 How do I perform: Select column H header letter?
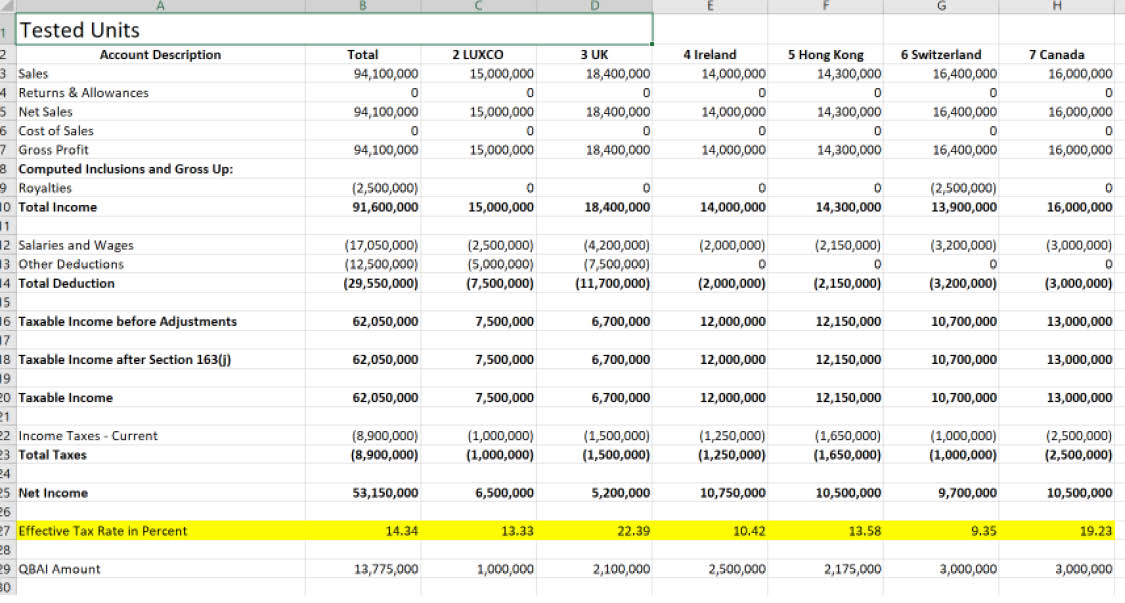[1057, 6]
